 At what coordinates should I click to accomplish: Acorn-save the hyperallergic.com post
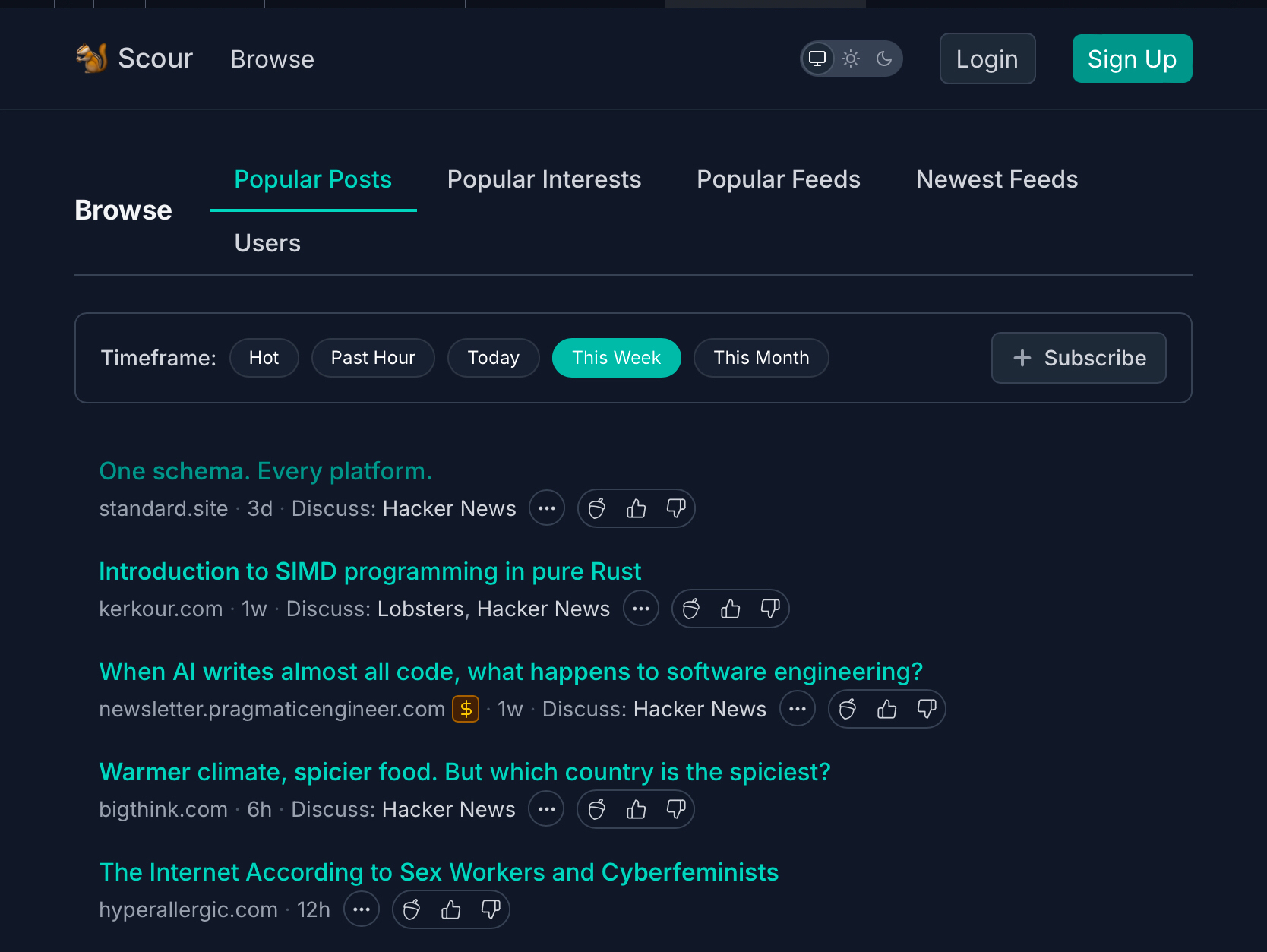[x=412, y=909]
